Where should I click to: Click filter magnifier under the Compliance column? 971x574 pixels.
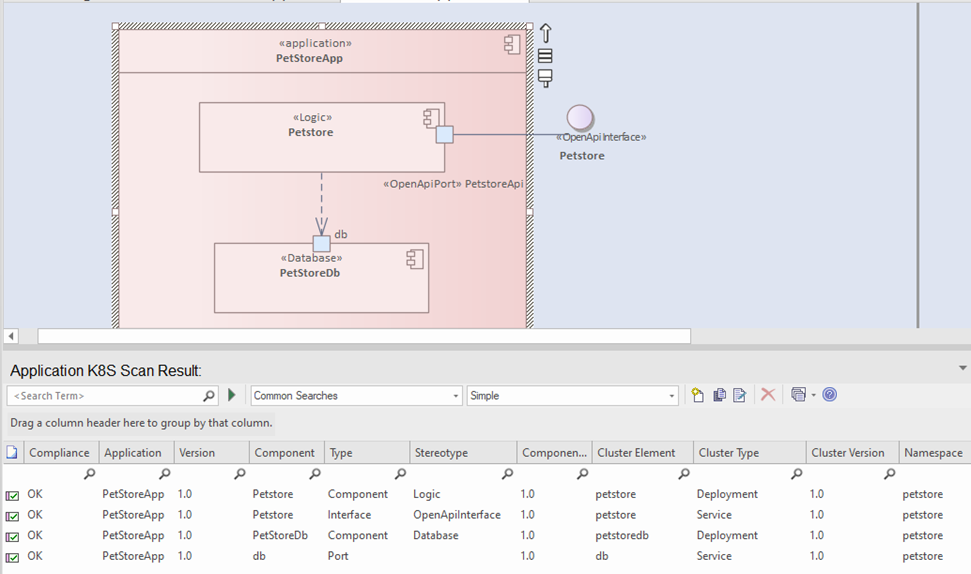click(90, 474)
